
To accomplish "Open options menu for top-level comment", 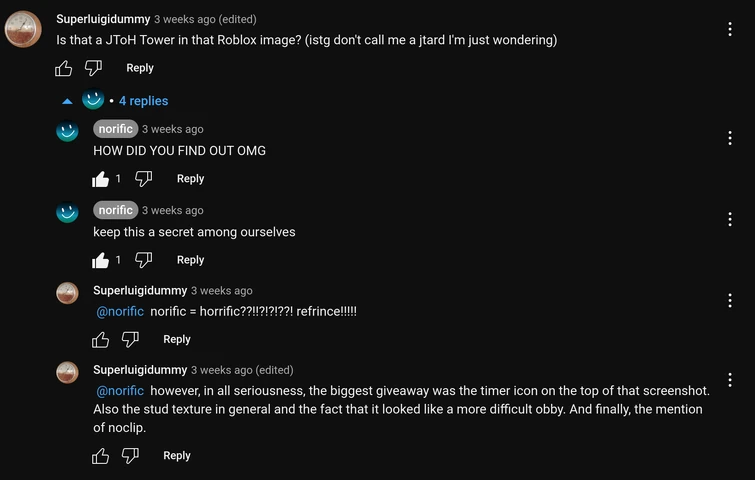I will pos(730,30).
